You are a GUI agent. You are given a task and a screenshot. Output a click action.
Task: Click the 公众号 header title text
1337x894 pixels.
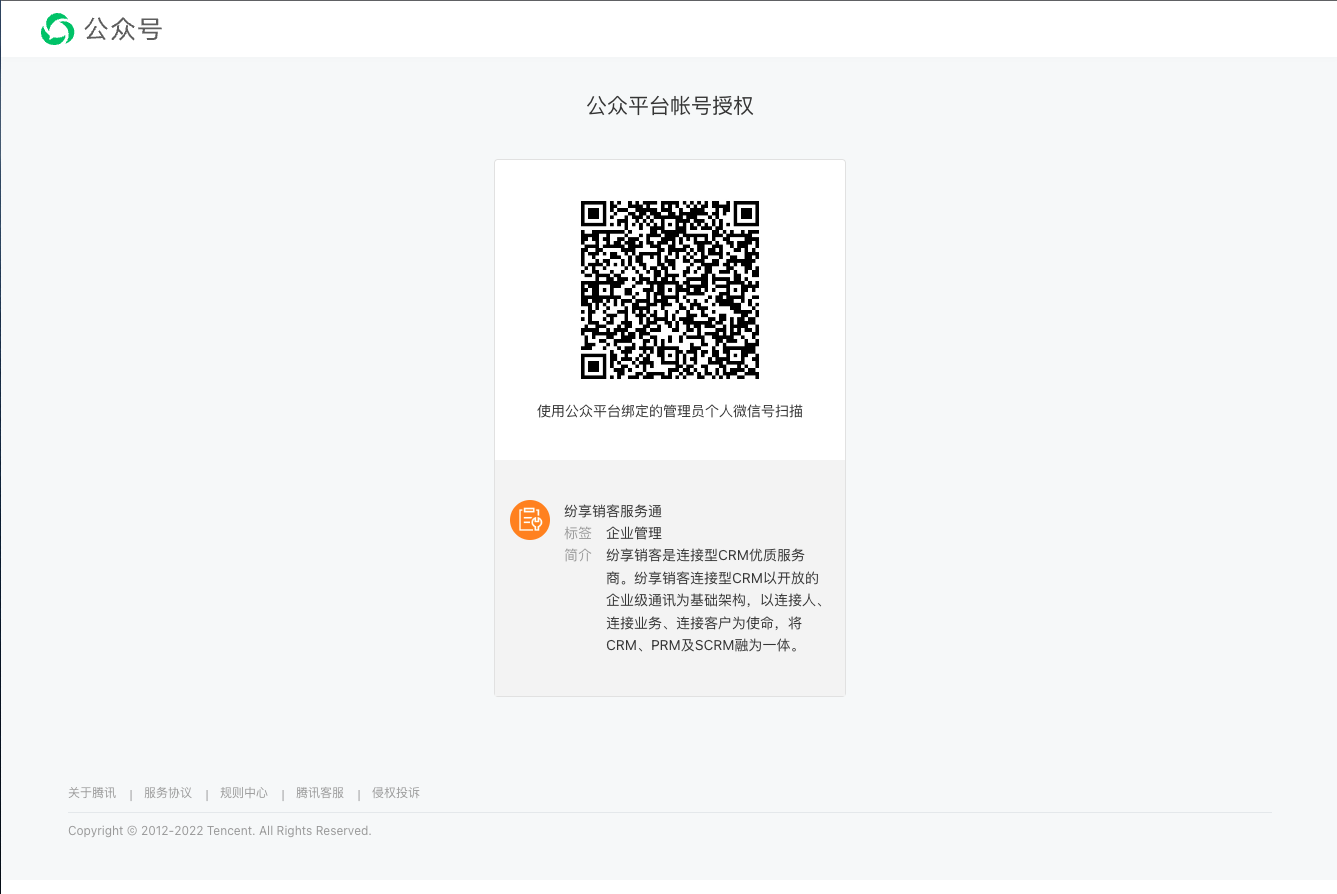click(x=123, y=30)
